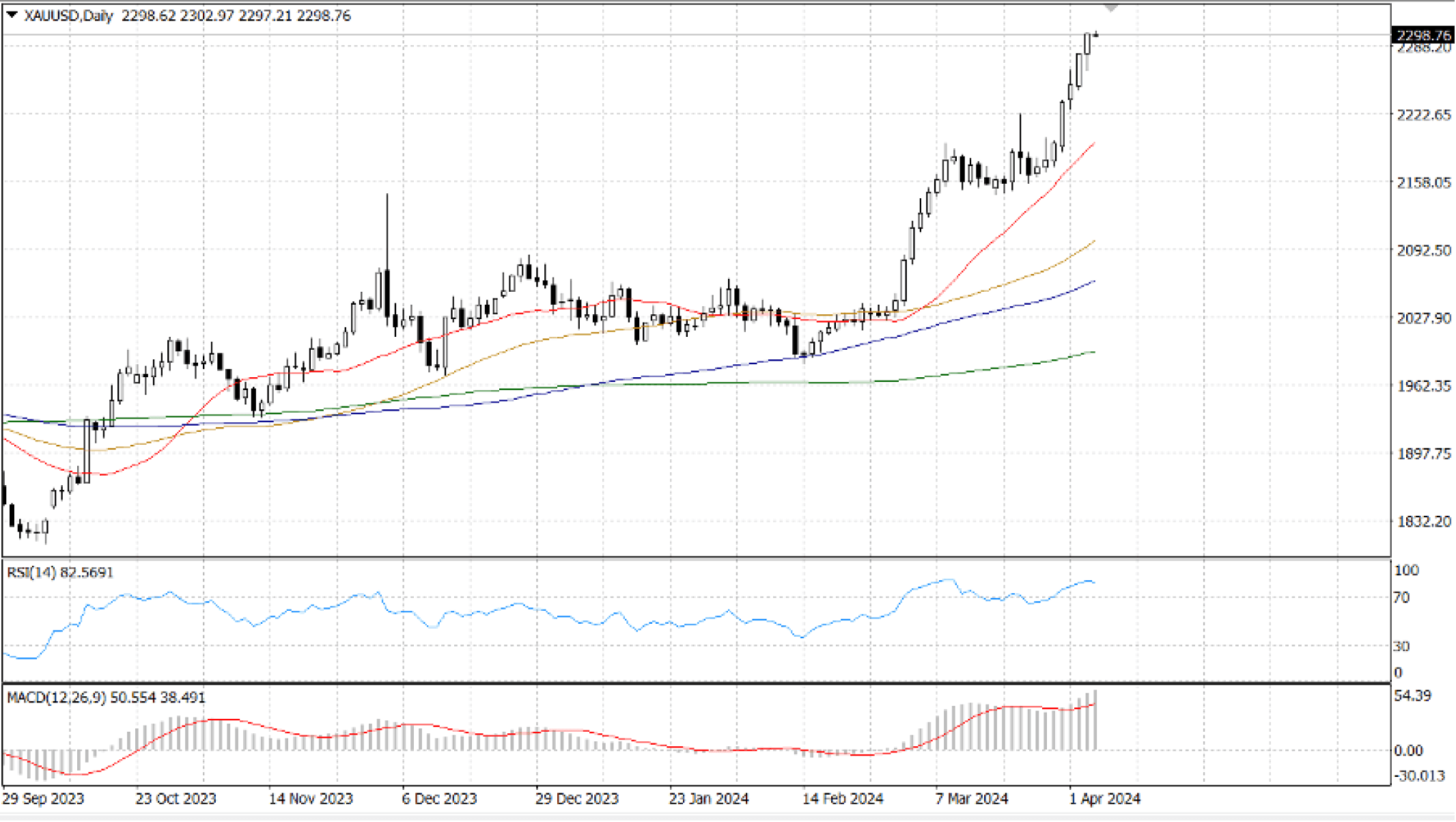Click the dropdown triangle beside XAUUSD,Daily

click(x=12, y=14)
